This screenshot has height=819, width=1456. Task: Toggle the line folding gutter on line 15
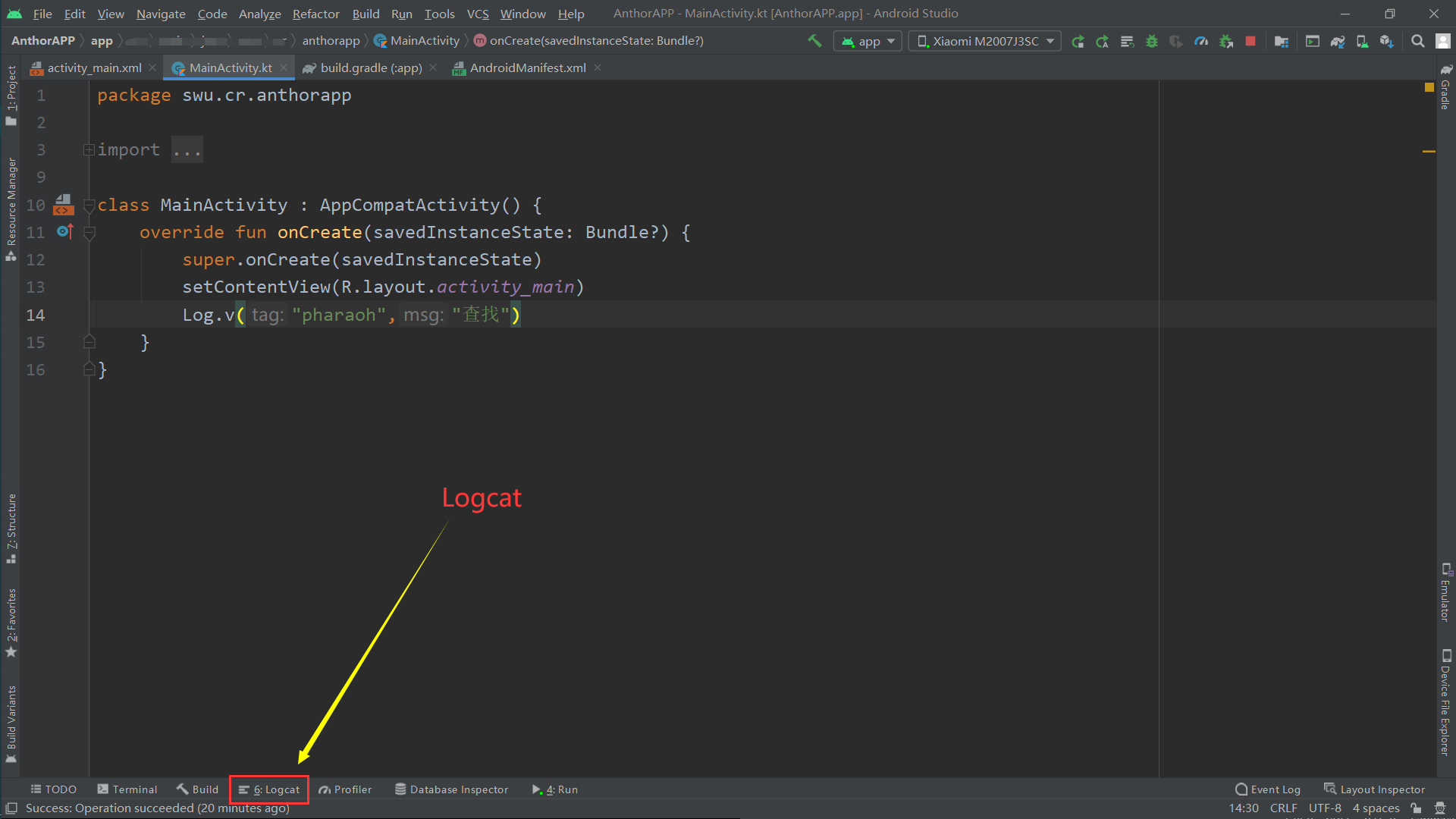[x=88, y=343]
